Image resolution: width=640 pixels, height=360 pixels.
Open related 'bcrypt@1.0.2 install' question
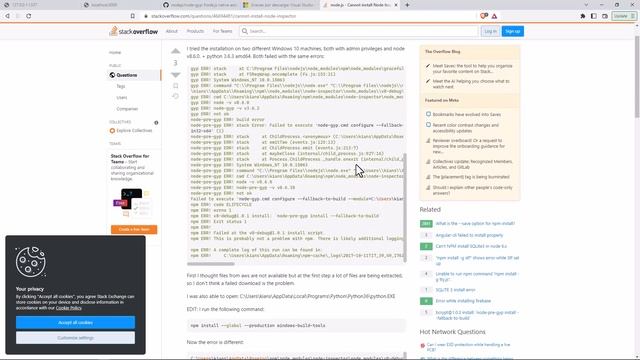477,315
